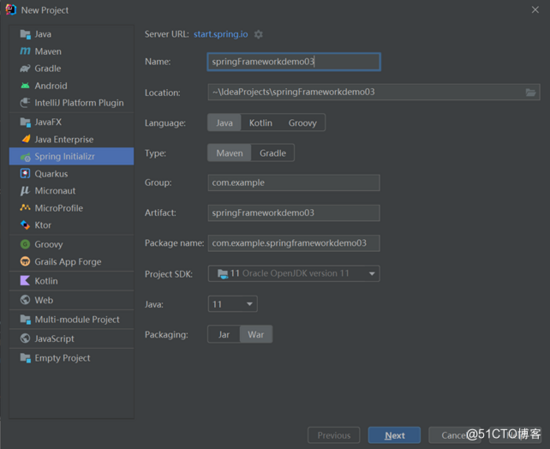Viewport: 550px width, 449px height.
Task: Click the JavaFX folder icon
Action: [x=25, y=122]
